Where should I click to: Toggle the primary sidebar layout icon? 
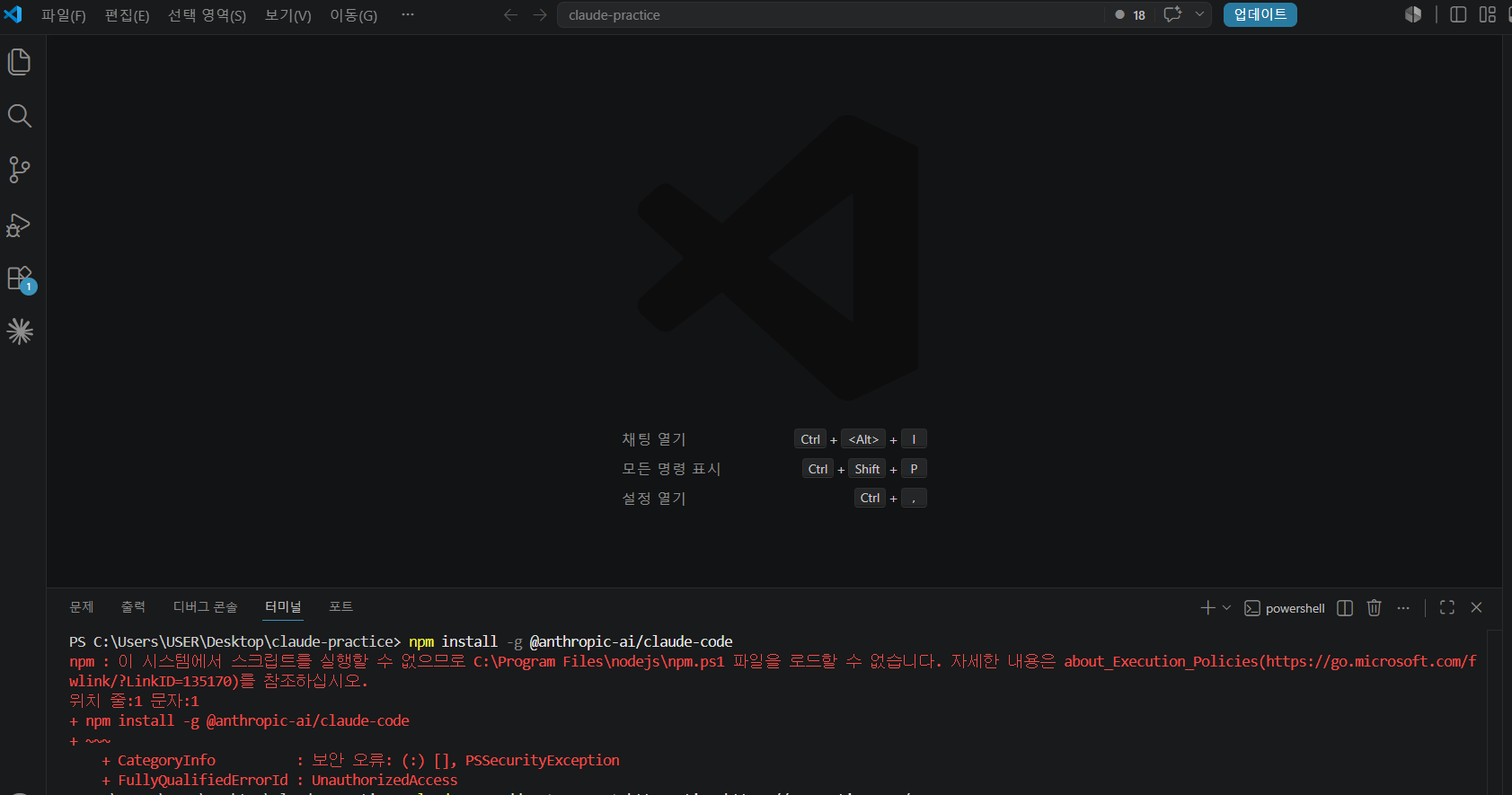[1458, 14]
